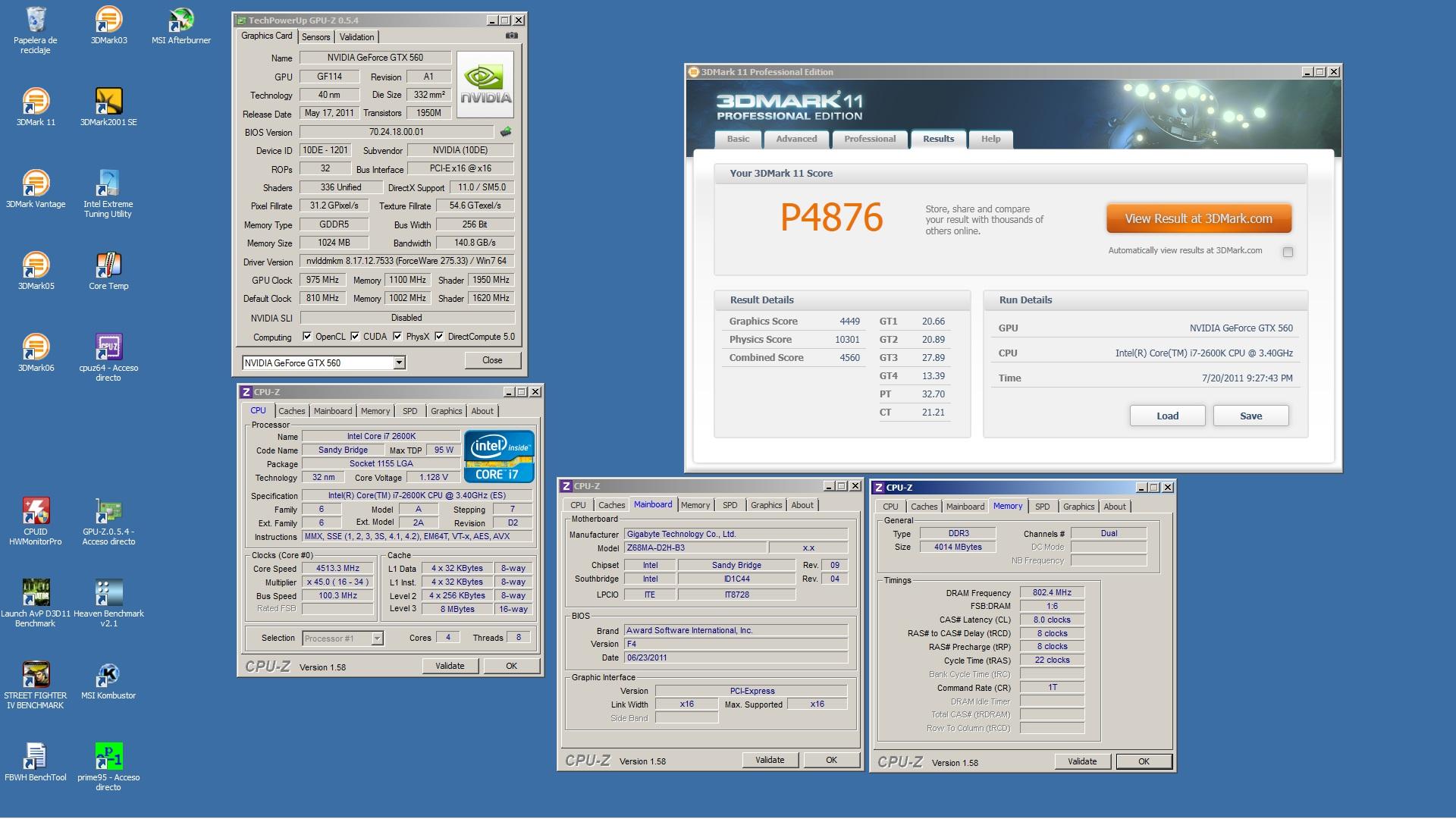Open GPU-Z.0.5.4 Acceso directo shortcut
The image size is (1456, 819).
(108, 522)
